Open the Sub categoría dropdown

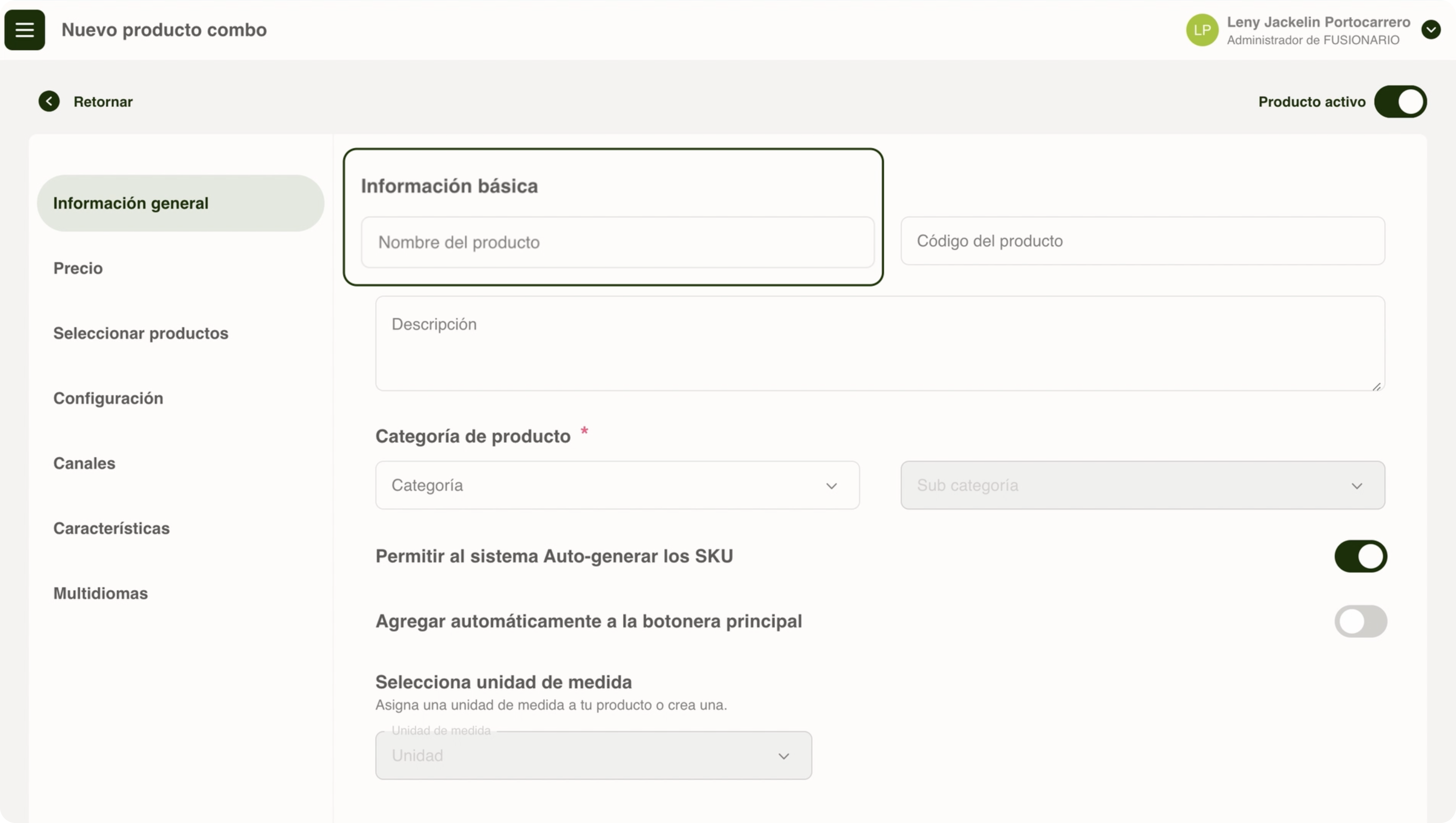1142,485
